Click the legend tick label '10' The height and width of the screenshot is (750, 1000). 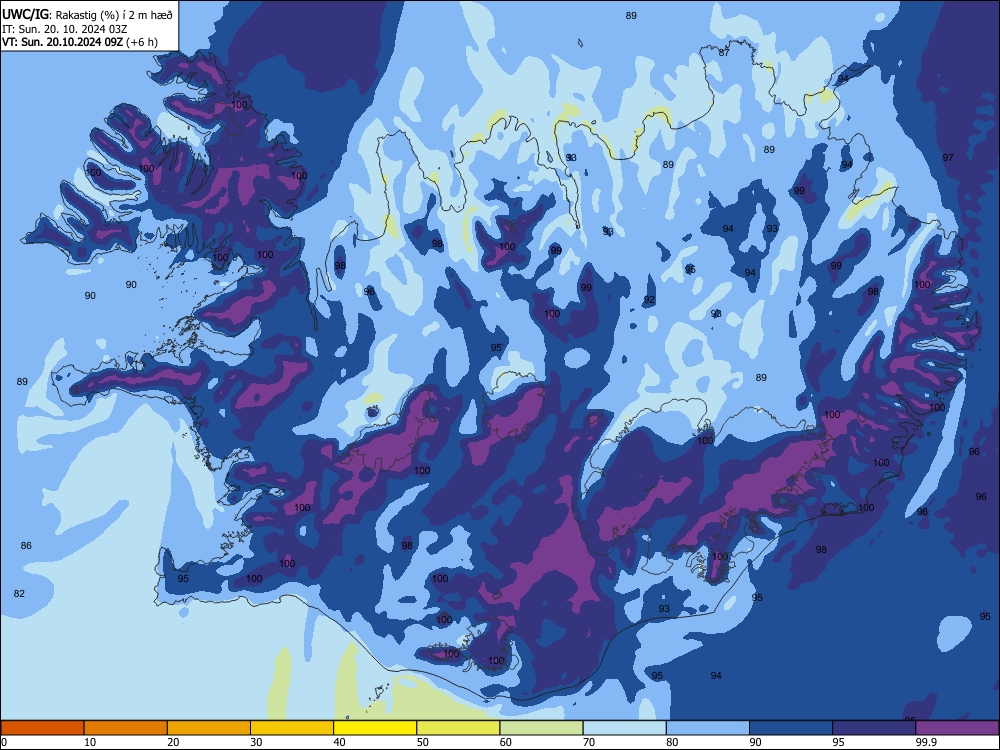[x=90, y=742]
